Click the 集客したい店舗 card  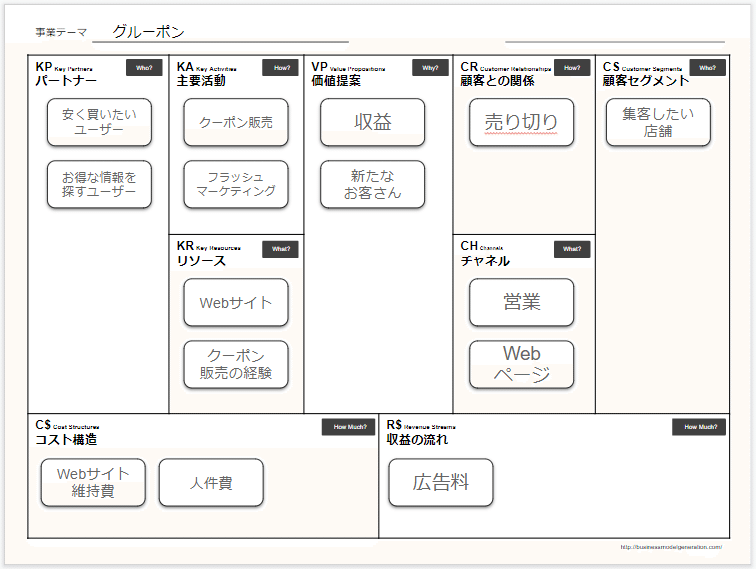(x=658, y=122)
